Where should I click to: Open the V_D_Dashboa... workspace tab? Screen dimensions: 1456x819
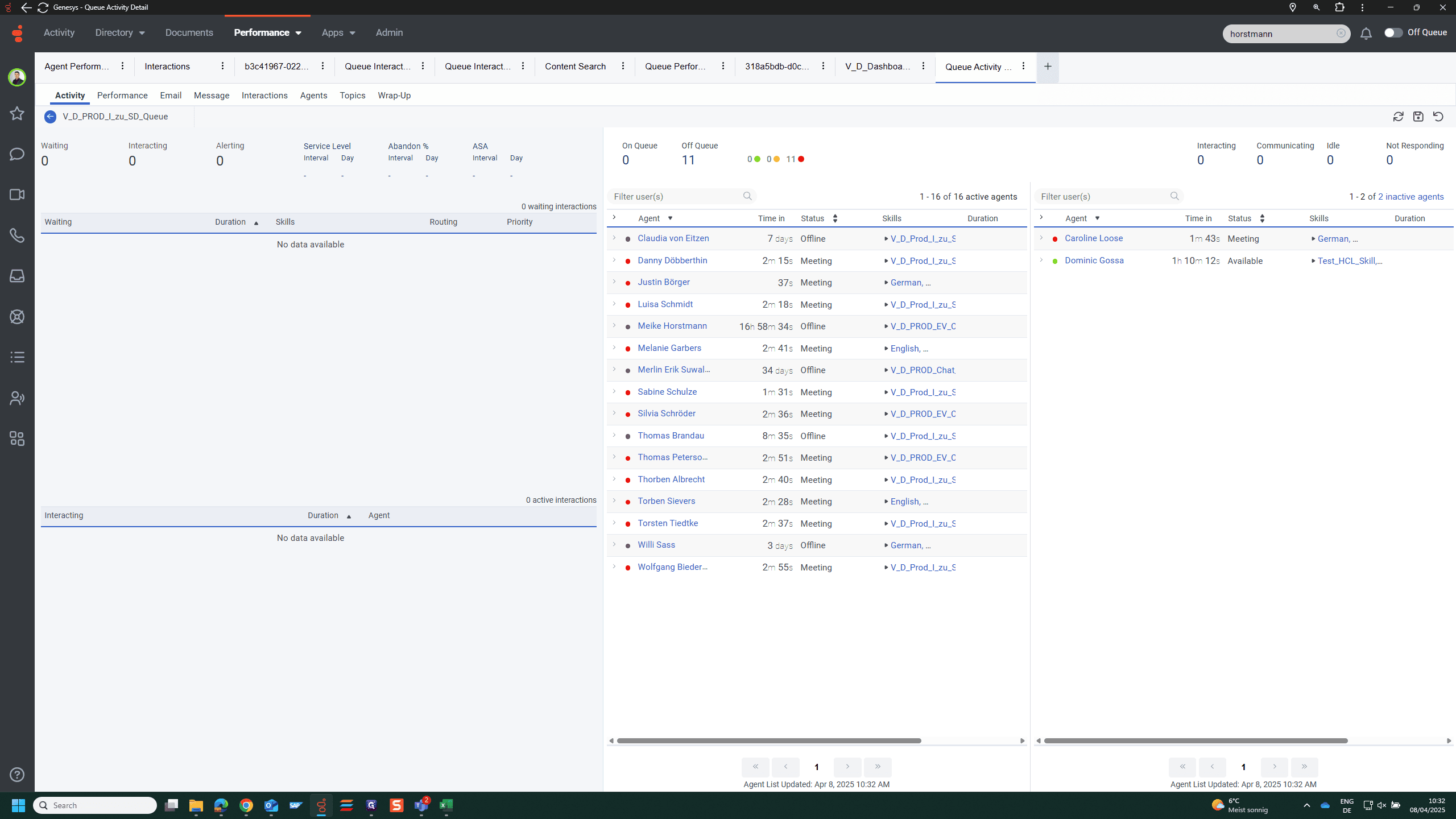click(877, 67)
